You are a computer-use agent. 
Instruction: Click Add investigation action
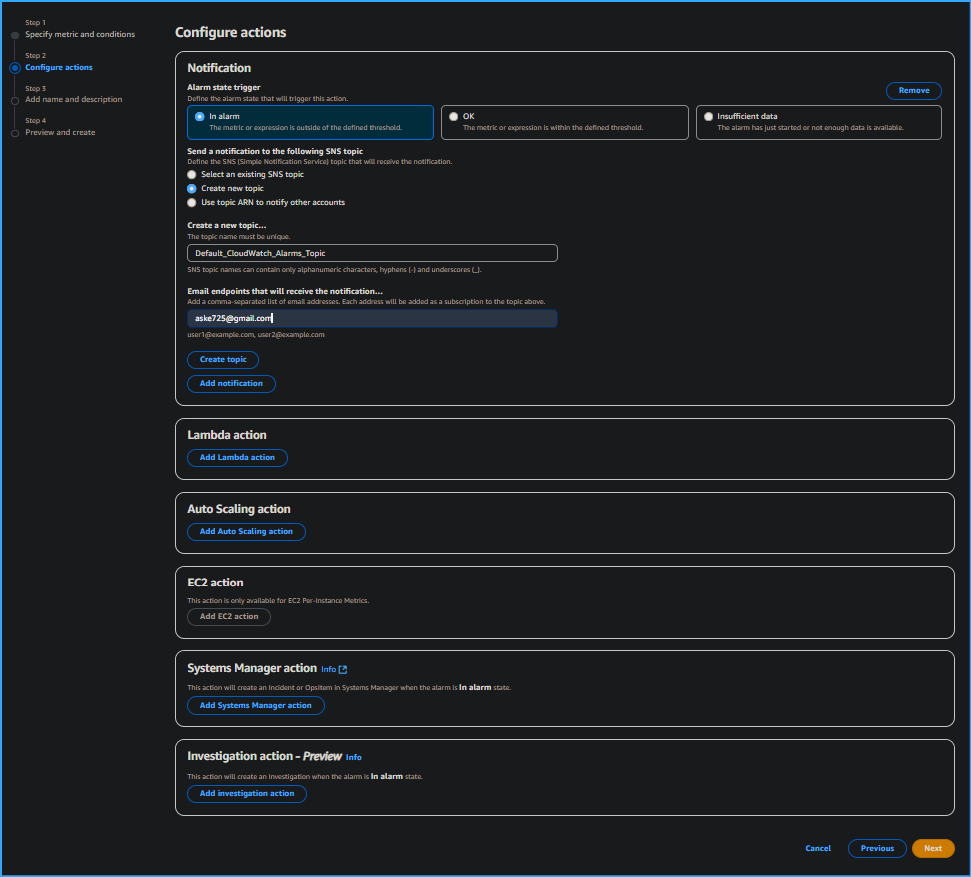click(246, 793)
